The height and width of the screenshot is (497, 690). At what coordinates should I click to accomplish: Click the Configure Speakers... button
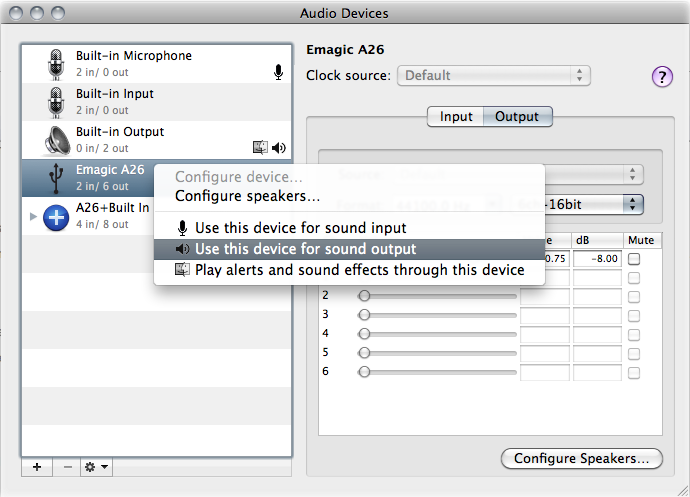[x=582, y=459]
